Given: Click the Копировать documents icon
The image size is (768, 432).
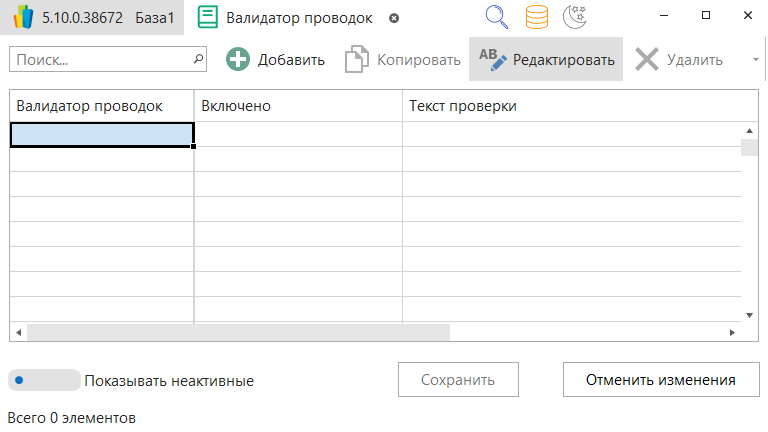Looking at the screenshot, I should (356, 60).
